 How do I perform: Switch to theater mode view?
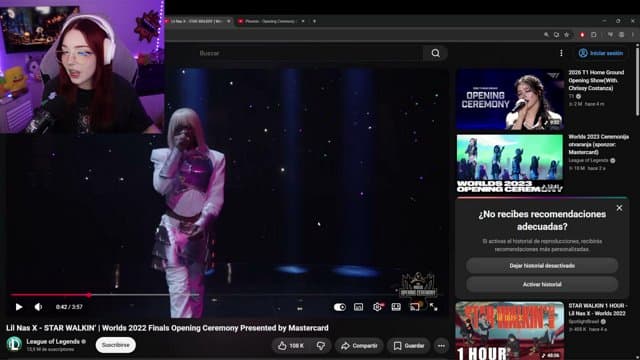[x=396, y=307]
